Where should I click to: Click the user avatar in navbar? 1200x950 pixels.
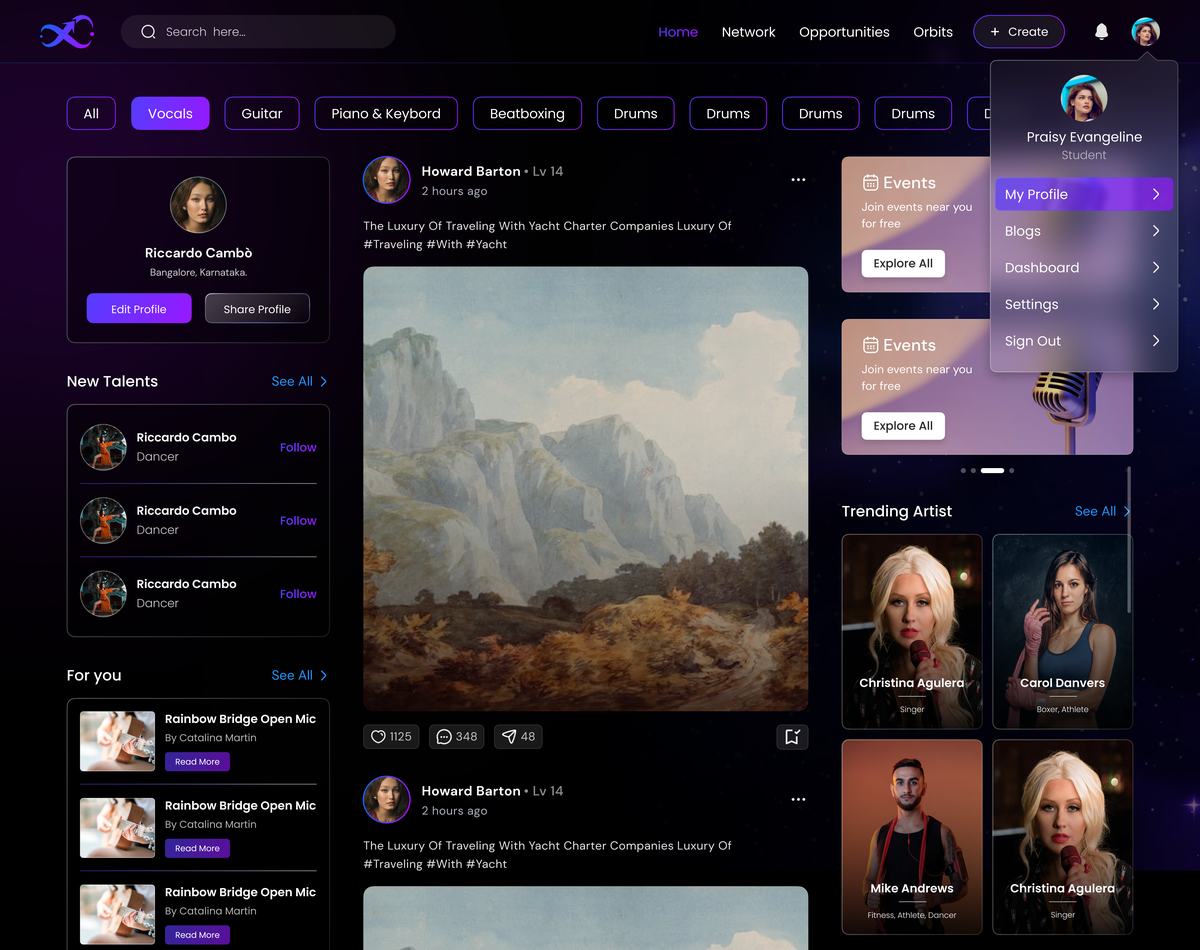click(x=1146, y=32)
